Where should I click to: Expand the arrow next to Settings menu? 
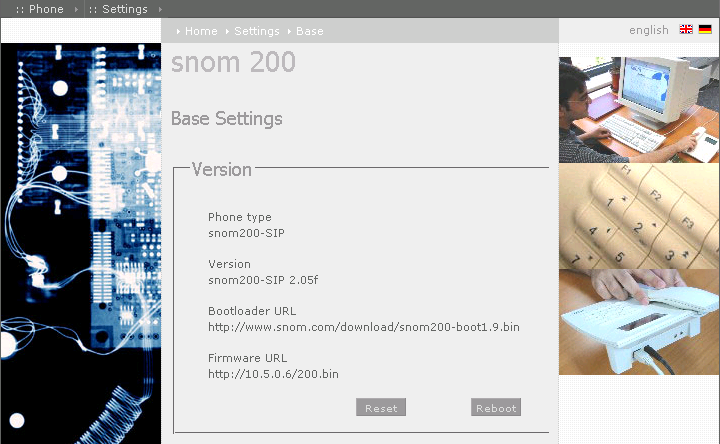click(x=160, y=9)
